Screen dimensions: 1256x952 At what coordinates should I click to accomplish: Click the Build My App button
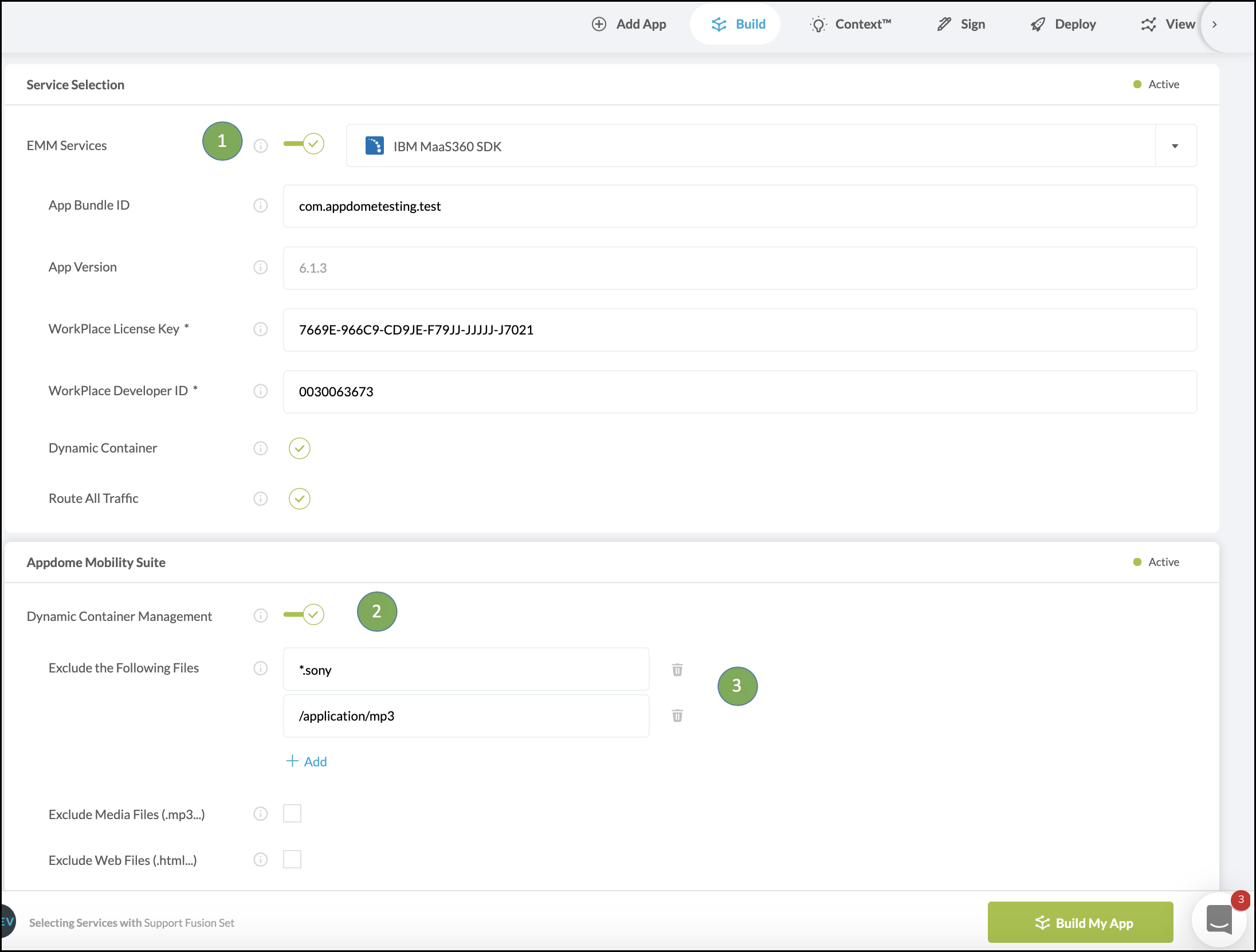pyautogui.click(x=1080, y=922)
